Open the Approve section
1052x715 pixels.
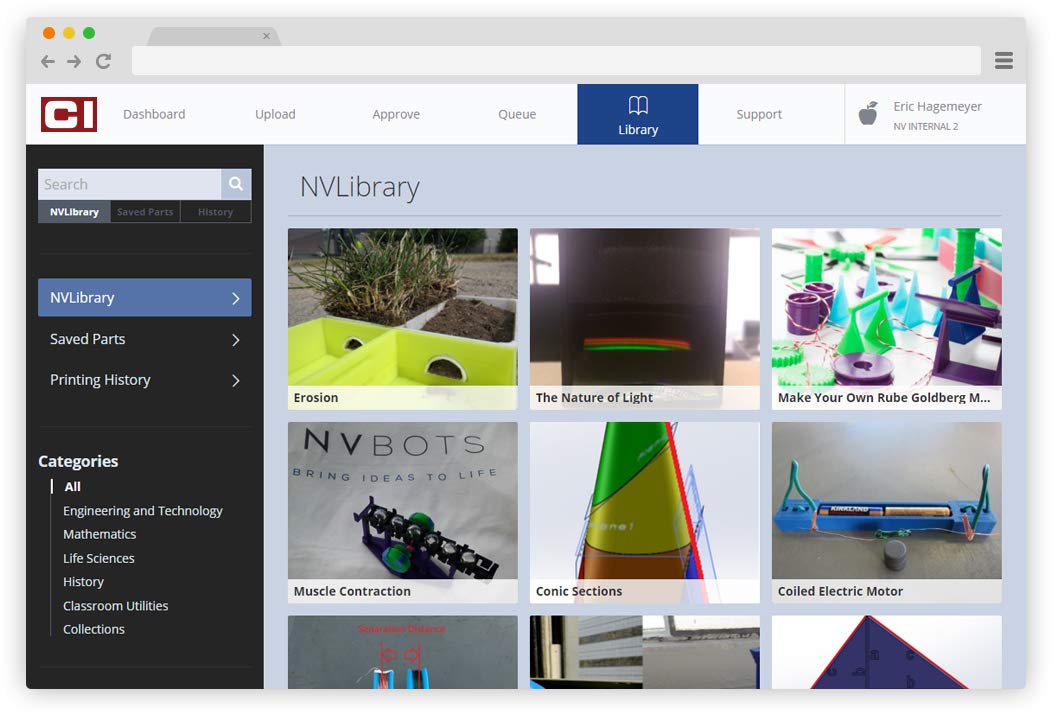pyautogui.click(x=396, y=114)
